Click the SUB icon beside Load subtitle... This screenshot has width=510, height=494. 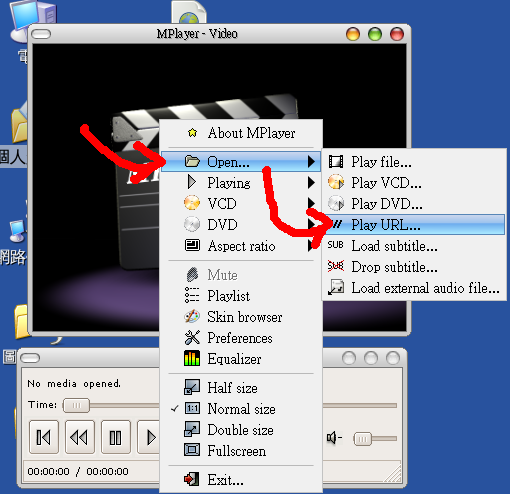pyautogui.click(x=335, y=245)
